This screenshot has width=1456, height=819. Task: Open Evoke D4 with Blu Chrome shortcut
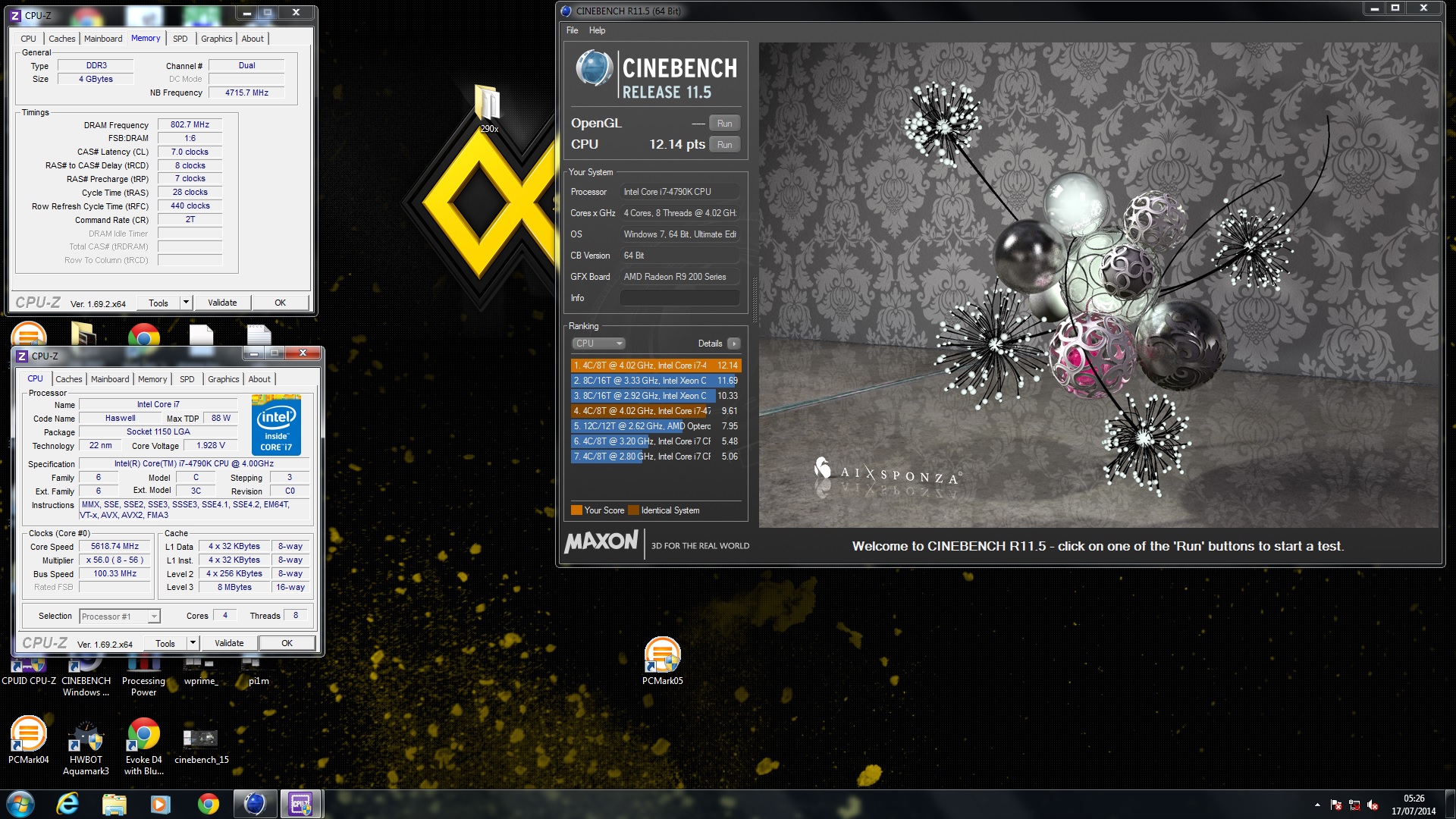143,746
